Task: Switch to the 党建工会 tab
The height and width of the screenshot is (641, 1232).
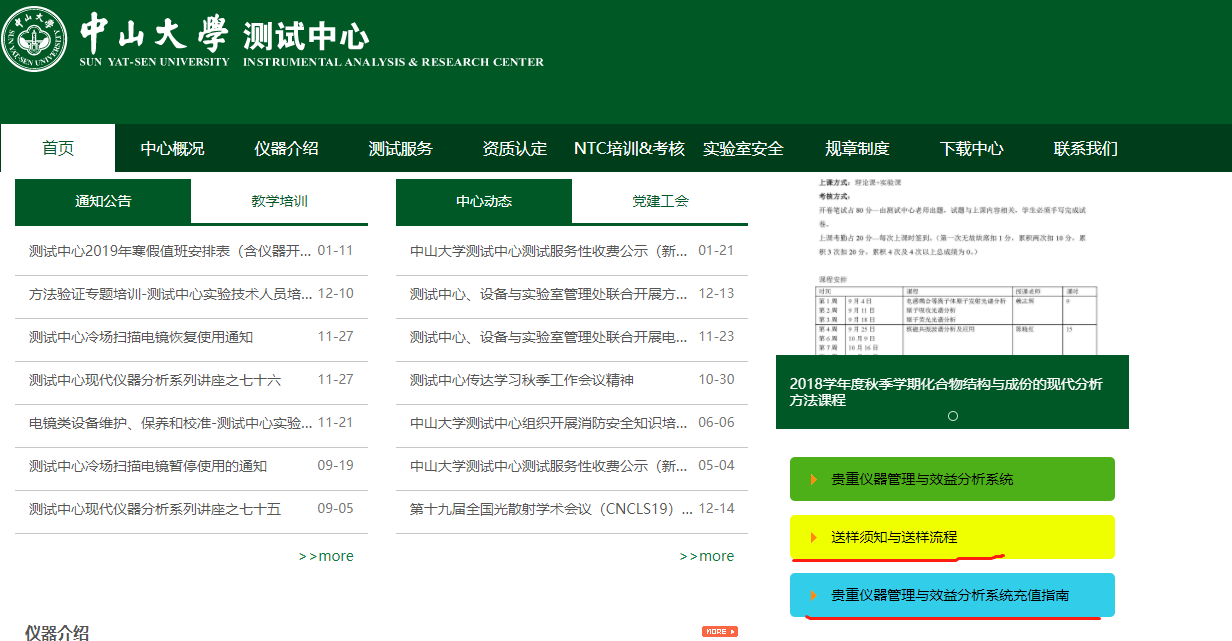Action: [660, 201]
